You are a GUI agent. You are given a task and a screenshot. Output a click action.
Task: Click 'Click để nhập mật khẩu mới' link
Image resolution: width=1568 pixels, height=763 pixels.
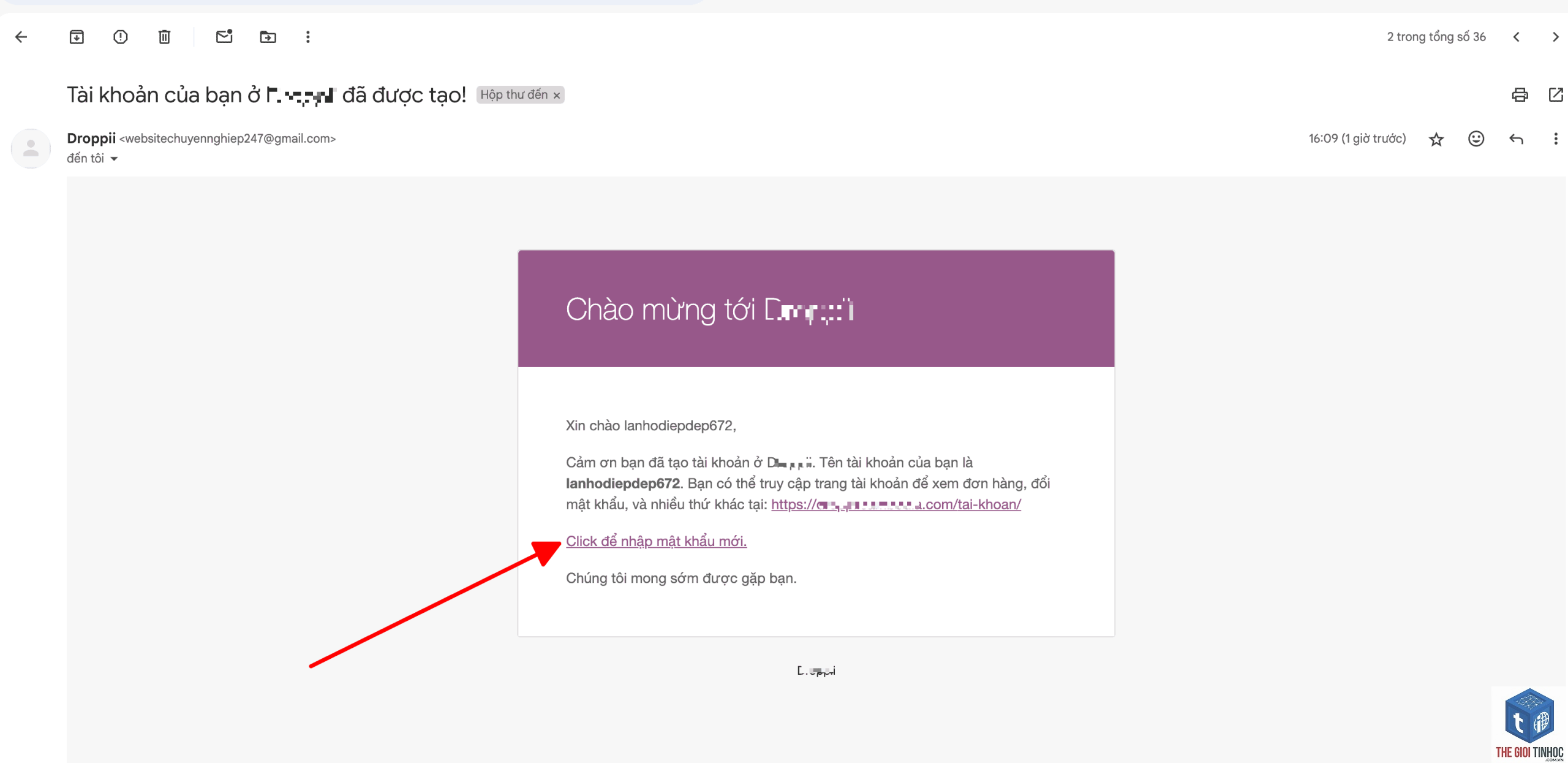[x=656, y=541]
